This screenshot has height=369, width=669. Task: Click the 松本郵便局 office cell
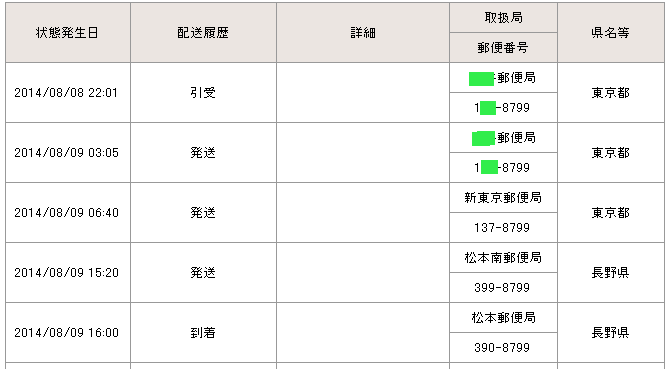[503, 317]
